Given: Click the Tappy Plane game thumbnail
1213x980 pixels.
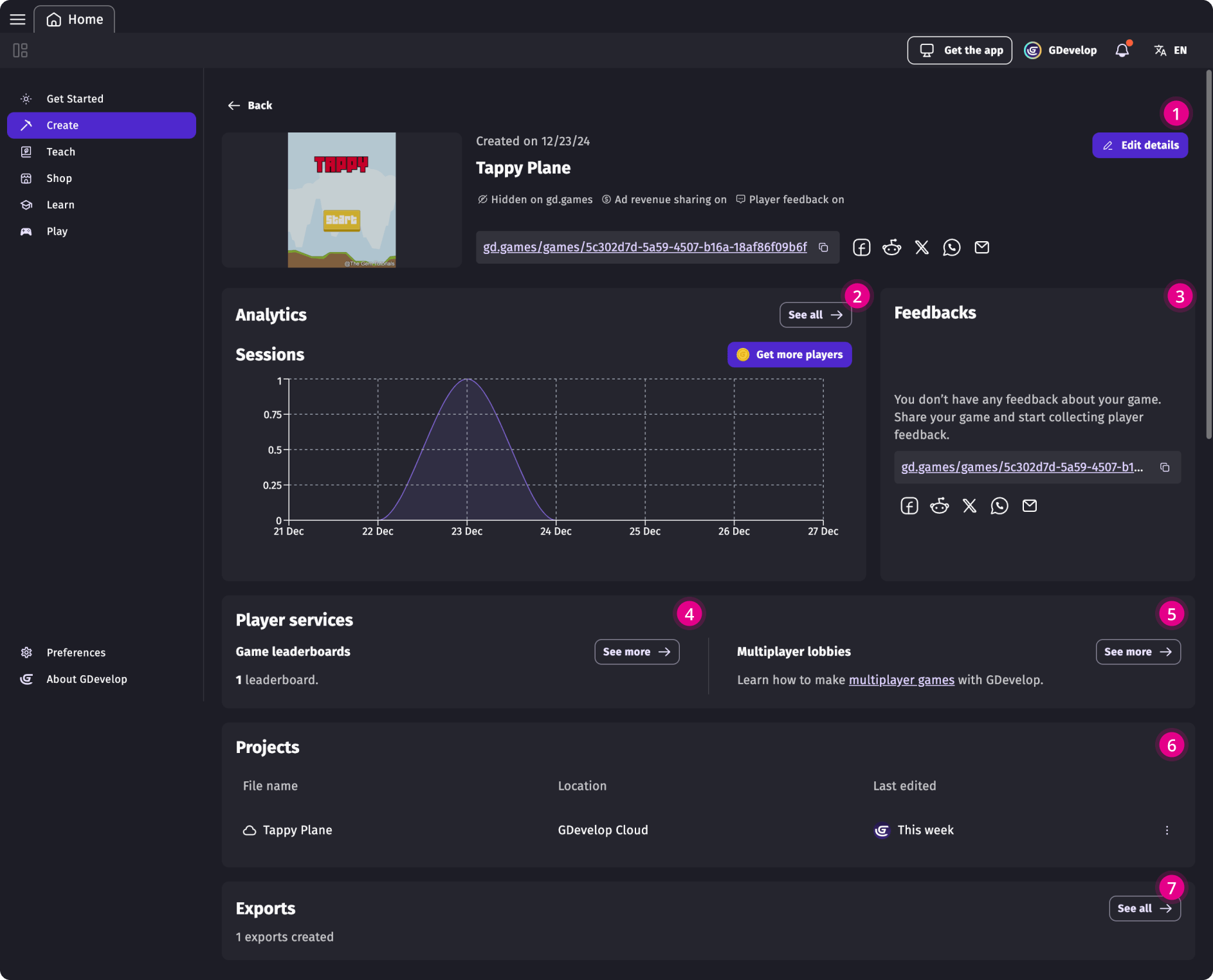Looking at the screenshot, I should point(342,199).
